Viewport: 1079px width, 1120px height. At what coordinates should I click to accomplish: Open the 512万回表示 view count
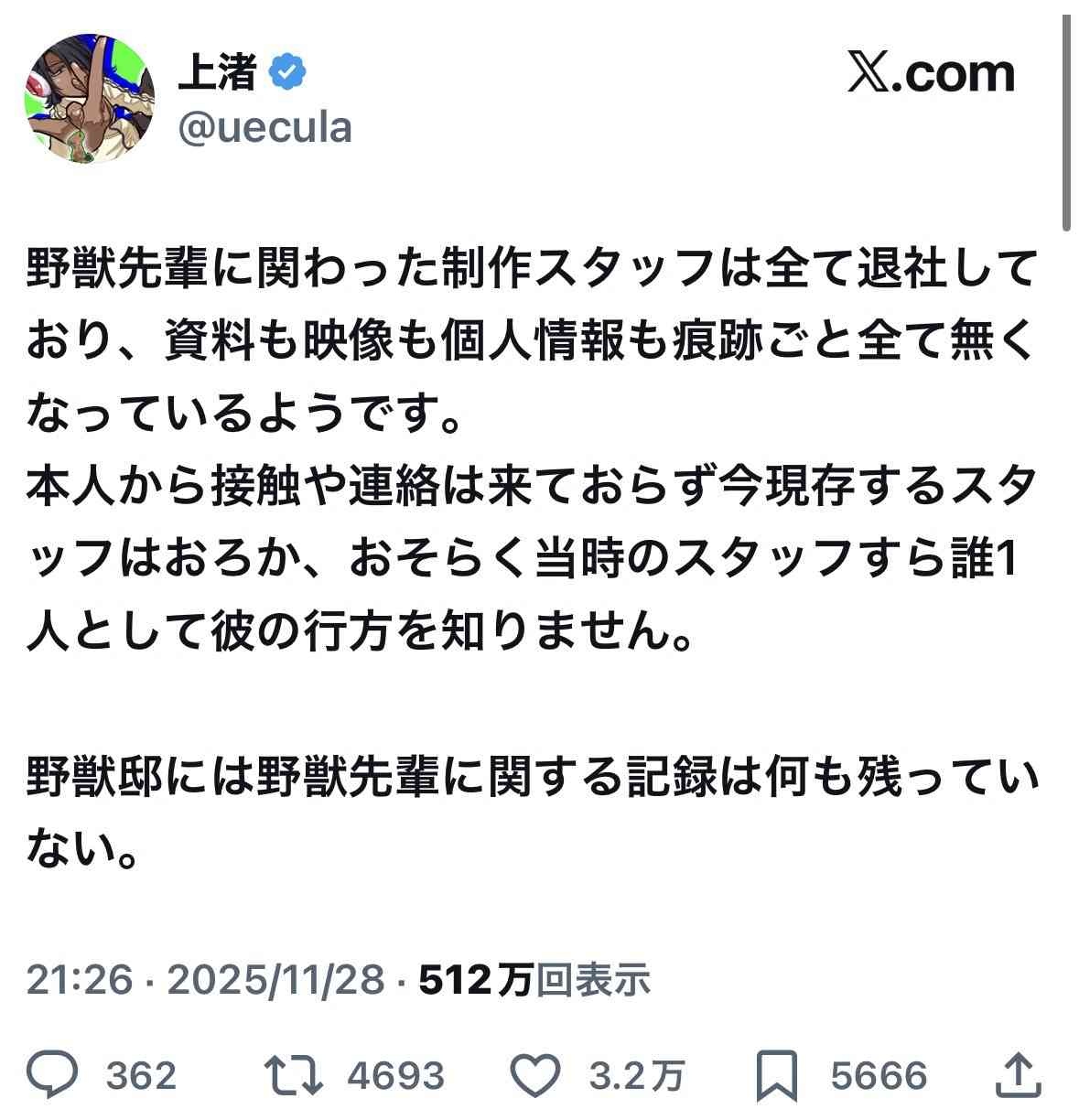click(x=534, y=980)
